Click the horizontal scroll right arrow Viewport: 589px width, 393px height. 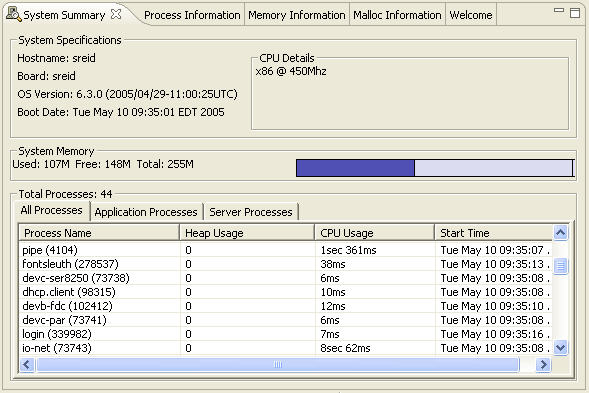543,364
